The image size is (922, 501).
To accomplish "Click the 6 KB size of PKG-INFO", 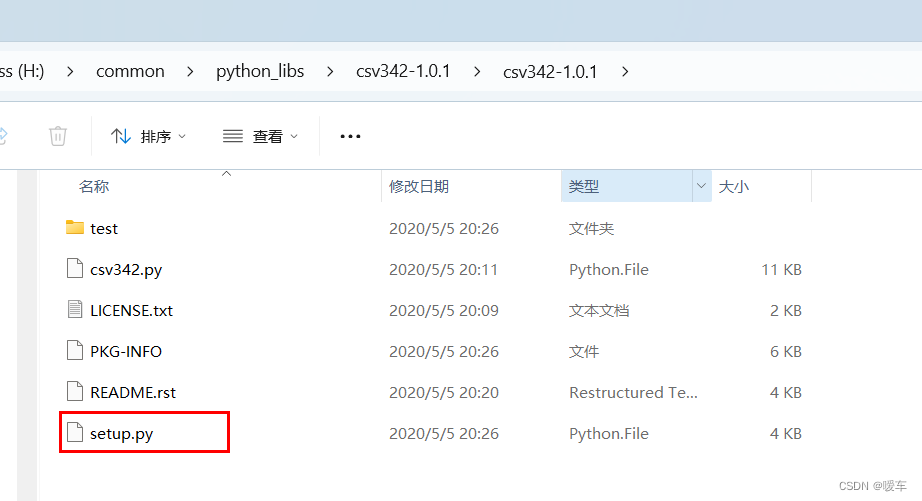I will tap(786, 352).
